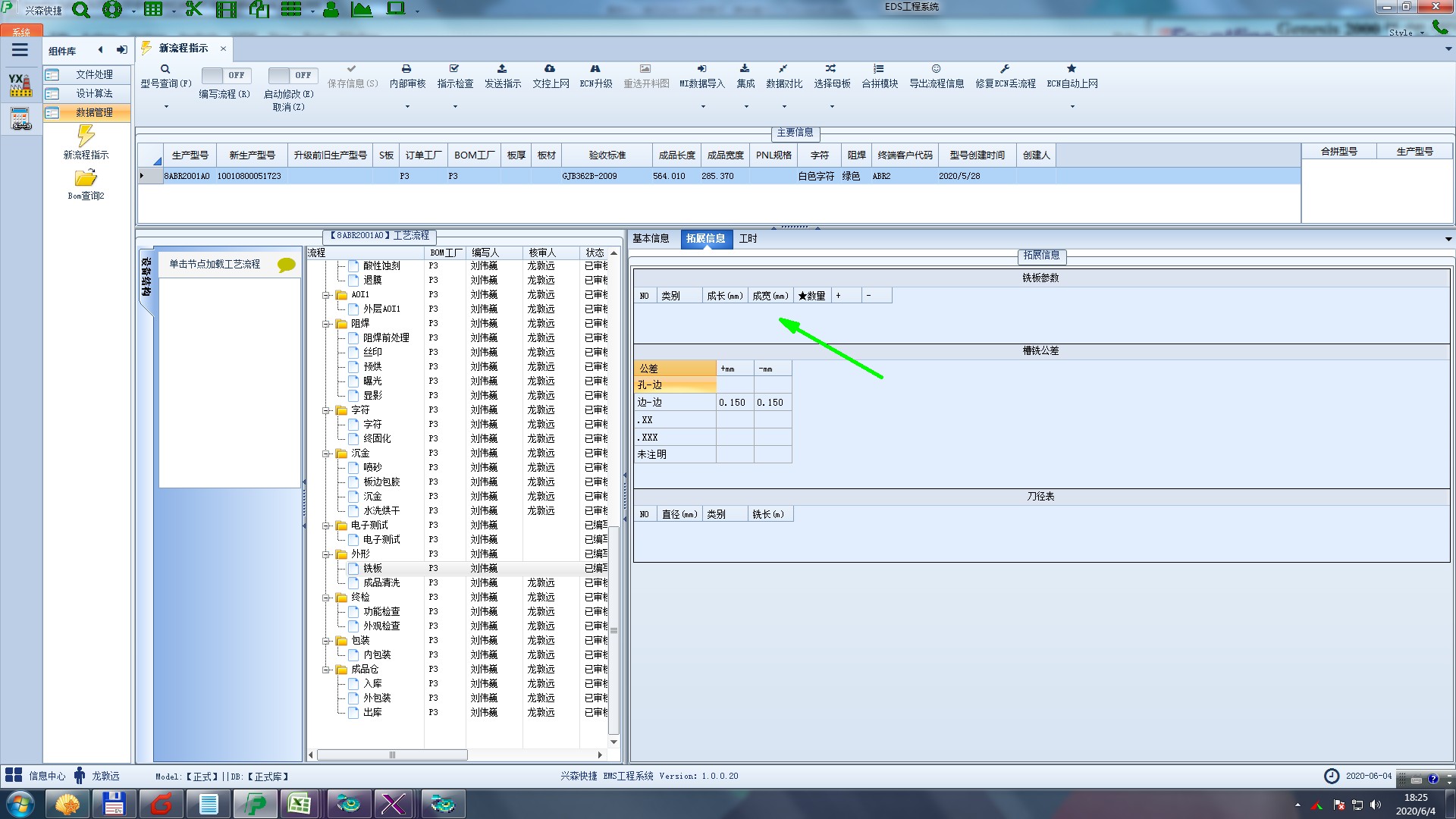
Task: Select main info row 8ABR2001A0
Action: click(x=719, y=176)
